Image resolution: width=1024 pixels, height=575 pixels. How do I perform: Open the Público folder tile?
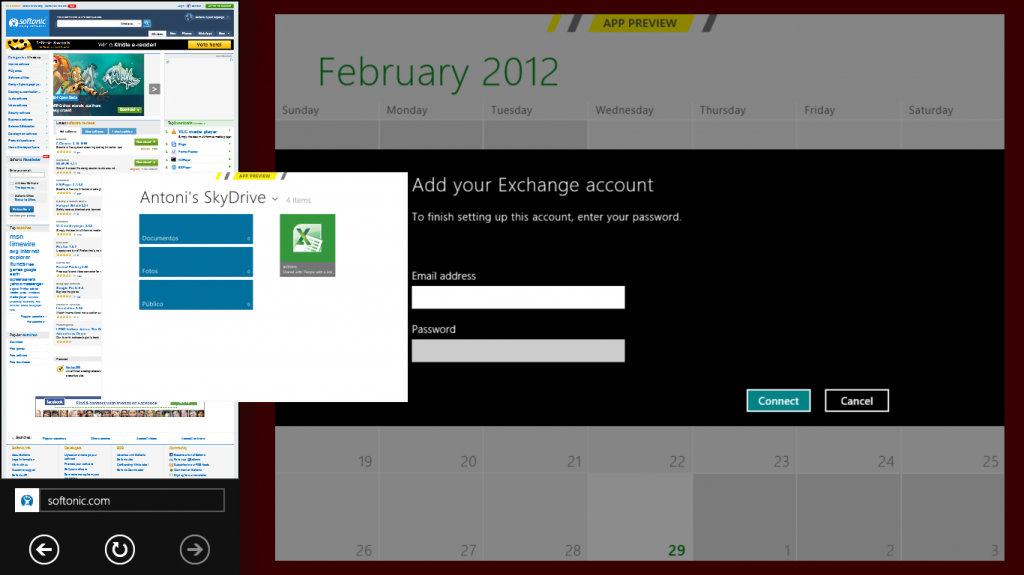pos(196,295)
